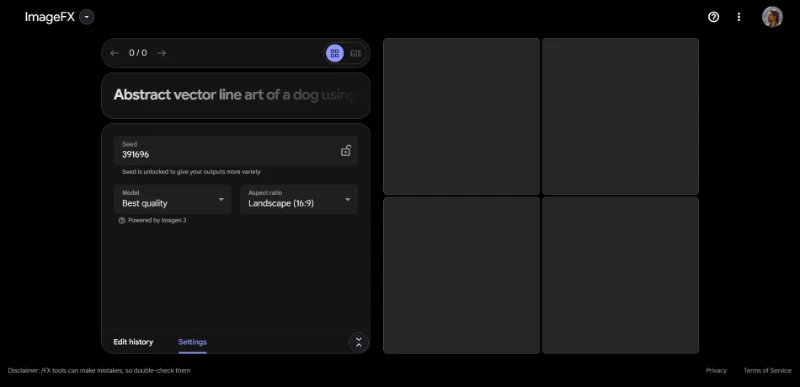Switch to single image detail view

click(356, 53)
